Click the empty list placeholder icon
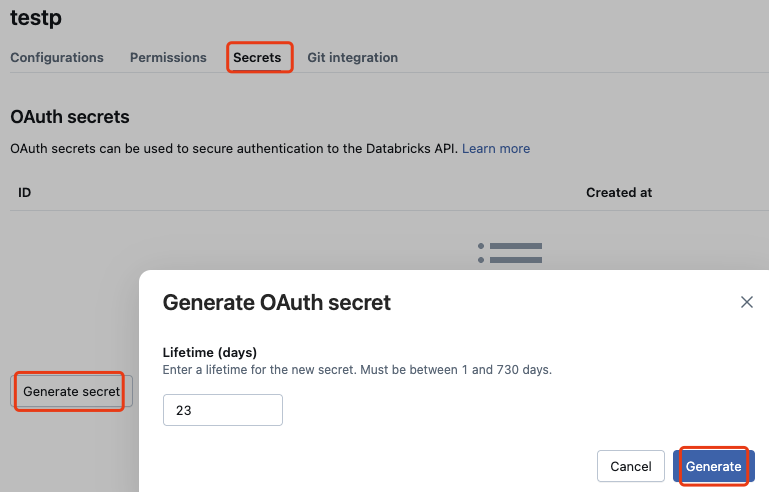The width and height of the screenshot is (769, 492). pyautogui.click(x=510, y=253)
